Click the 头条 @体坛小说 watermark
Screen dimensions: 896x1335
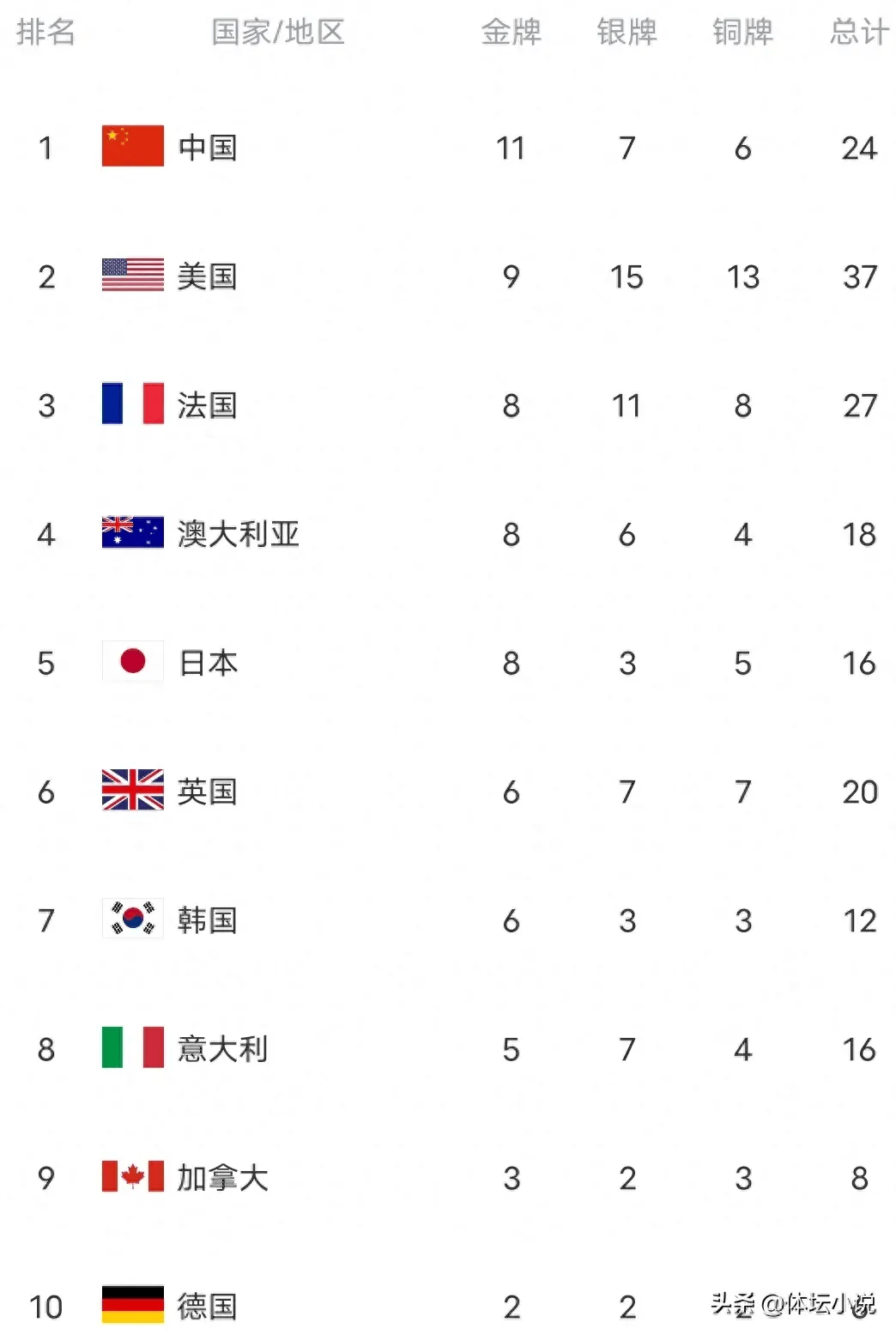[x=793, y=1304]
